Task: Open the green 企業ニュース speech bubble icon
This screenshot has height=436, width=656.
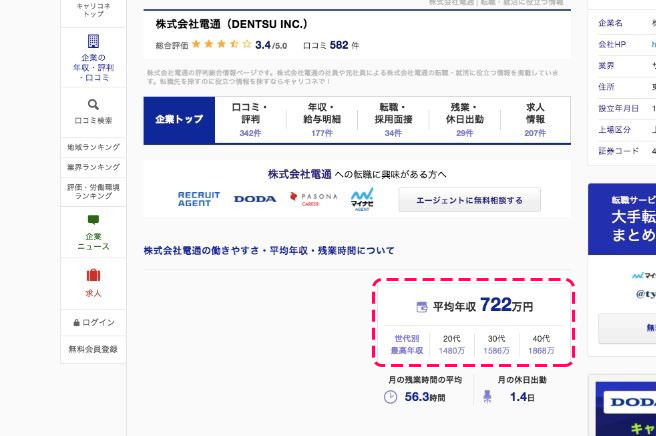Action: click(x=93, y=220)
